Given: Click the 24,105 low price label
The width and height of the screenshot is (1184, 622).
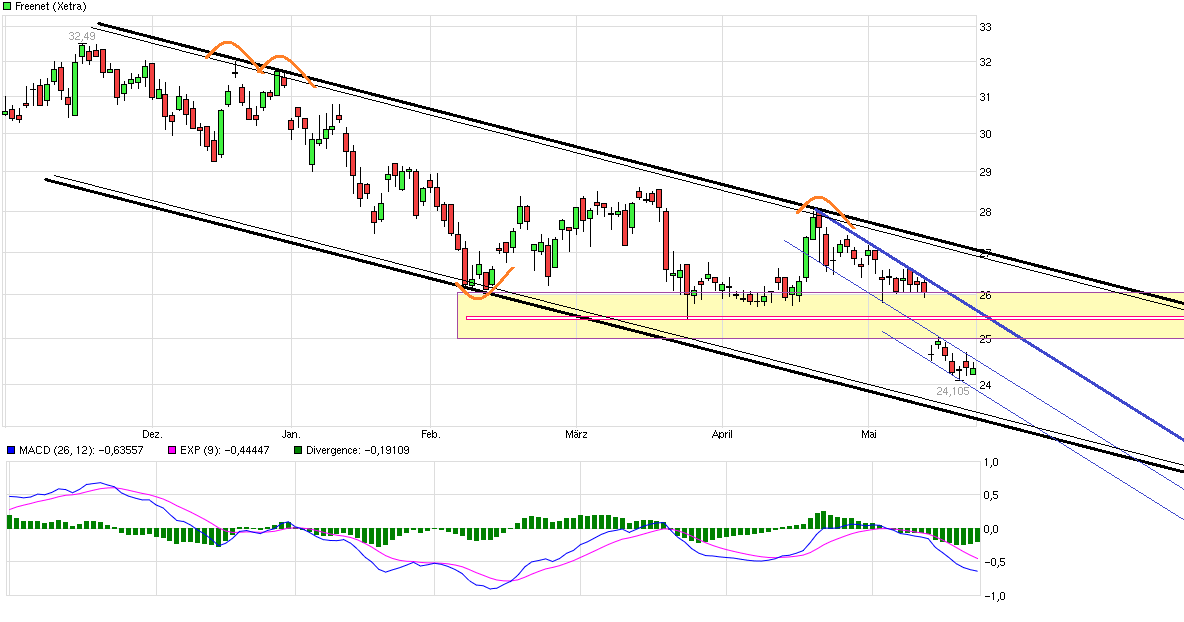Looking at the screenshot, I should pos(952,391).
